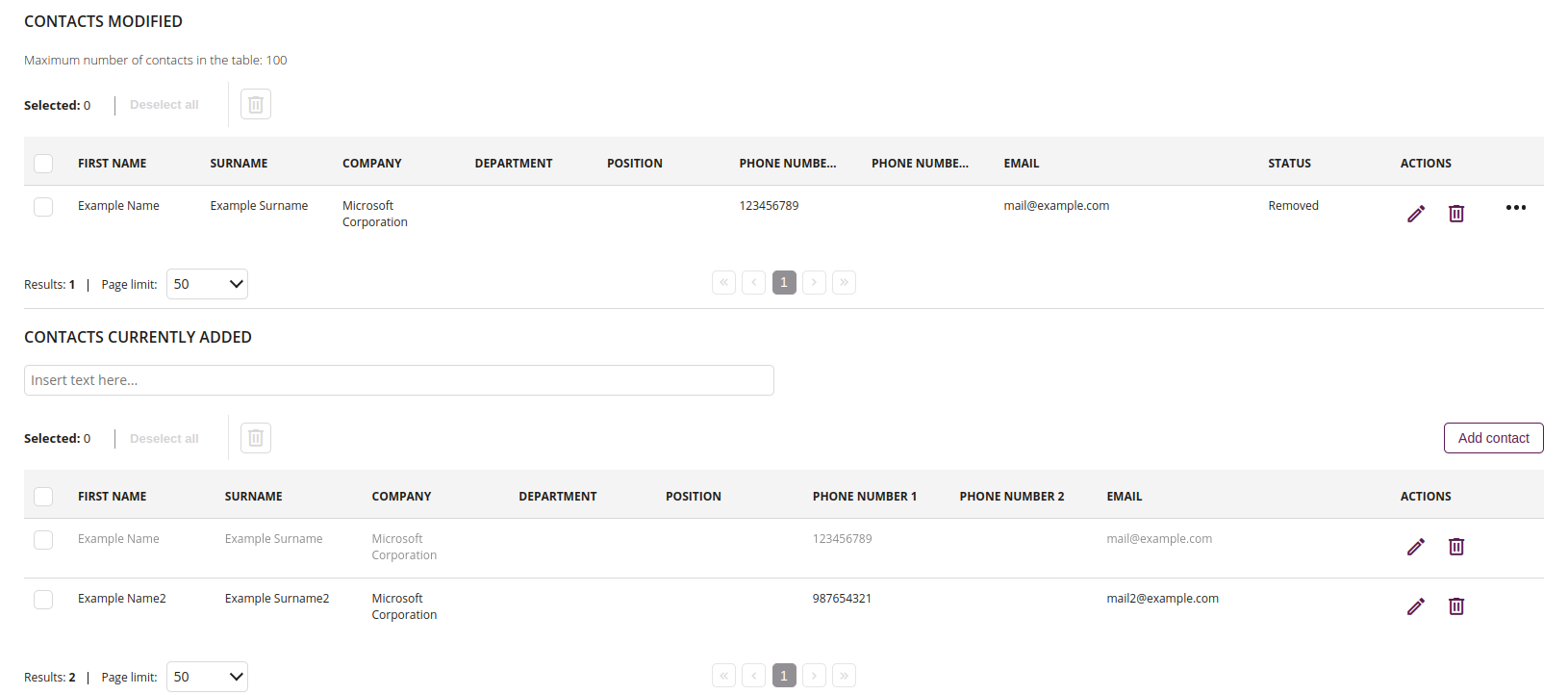Click page 1 in Contacts Modified pagination

(784, 282)
